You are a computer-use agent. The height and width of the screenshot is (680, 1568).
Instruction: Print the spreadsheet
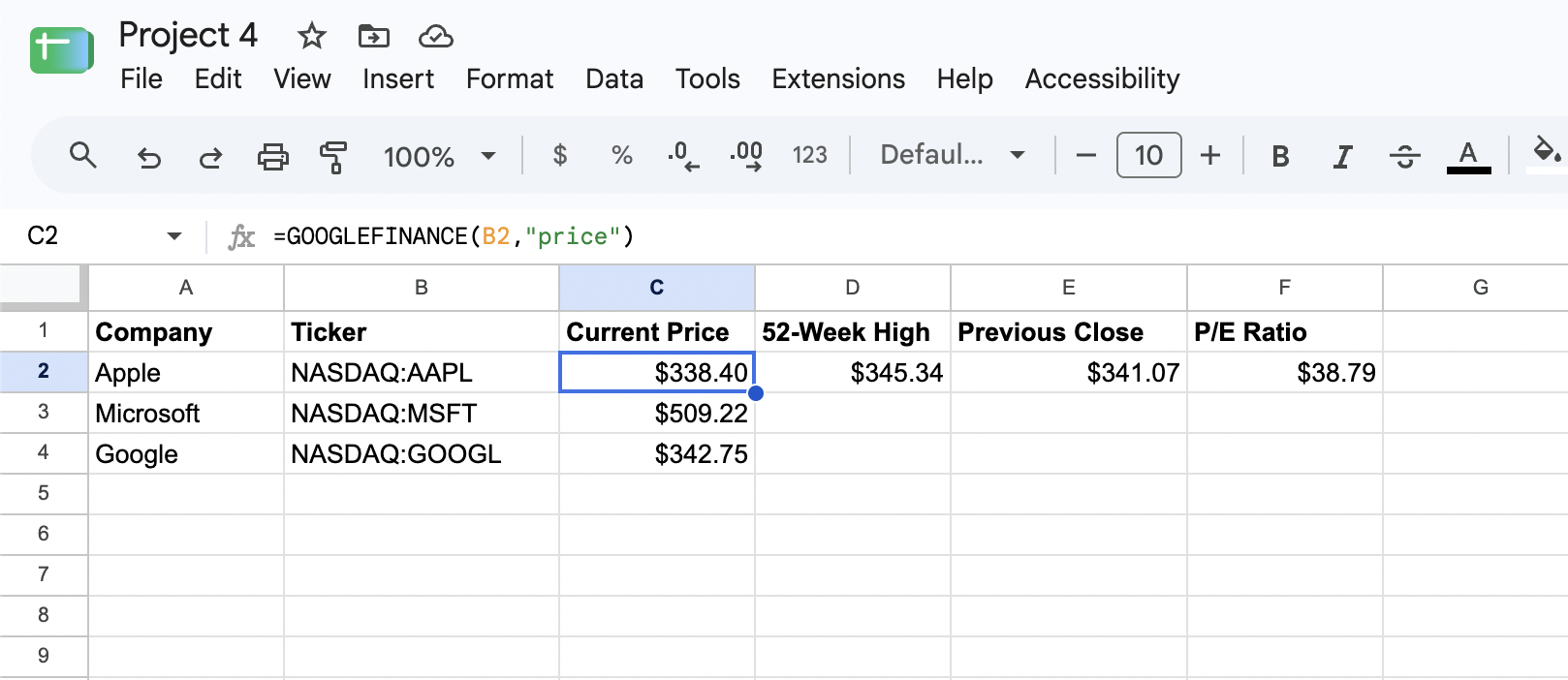272,156
